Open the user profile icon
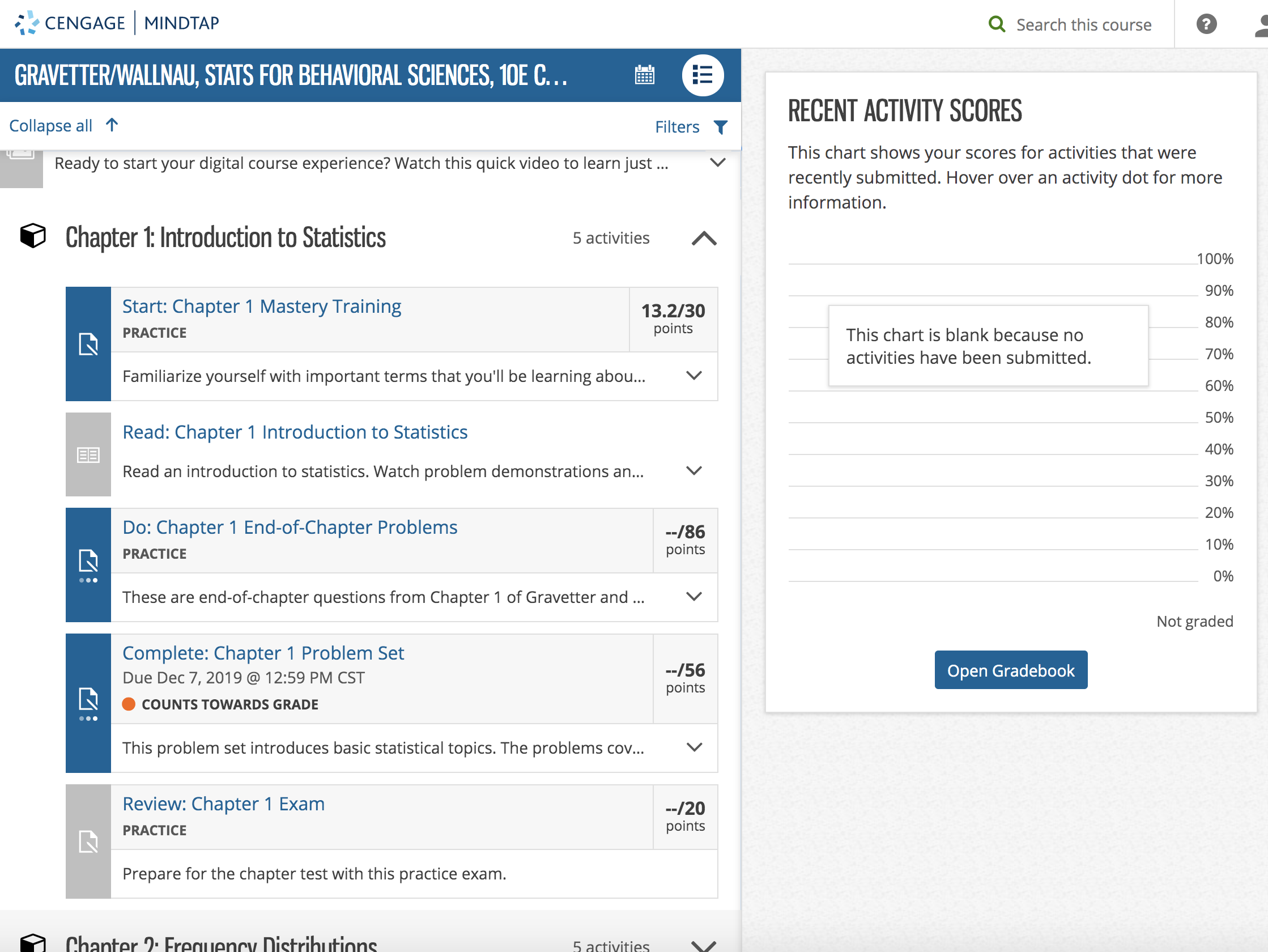Screen dimensions: 1268x952 click(x=1261, y=25)
